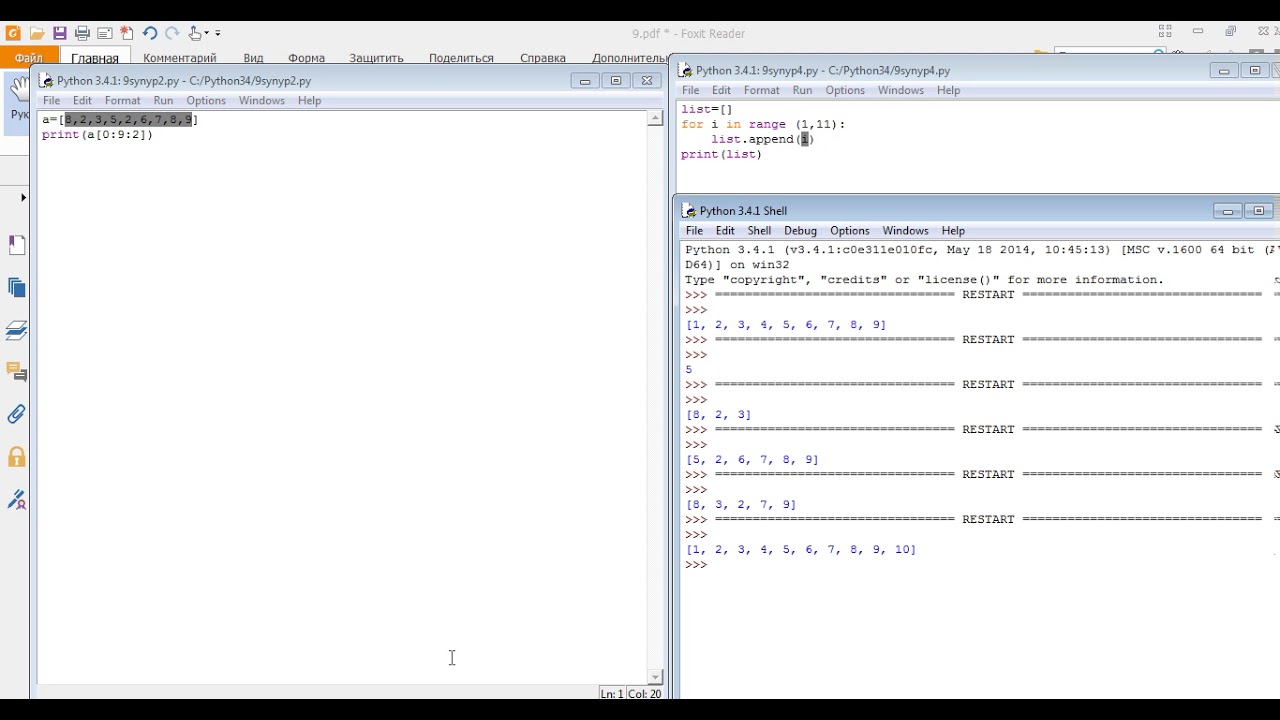This screenshot has width=1280, height=720.
Task: Click the print(list) line in 9synyp4.py
Action: pos(721,154)
